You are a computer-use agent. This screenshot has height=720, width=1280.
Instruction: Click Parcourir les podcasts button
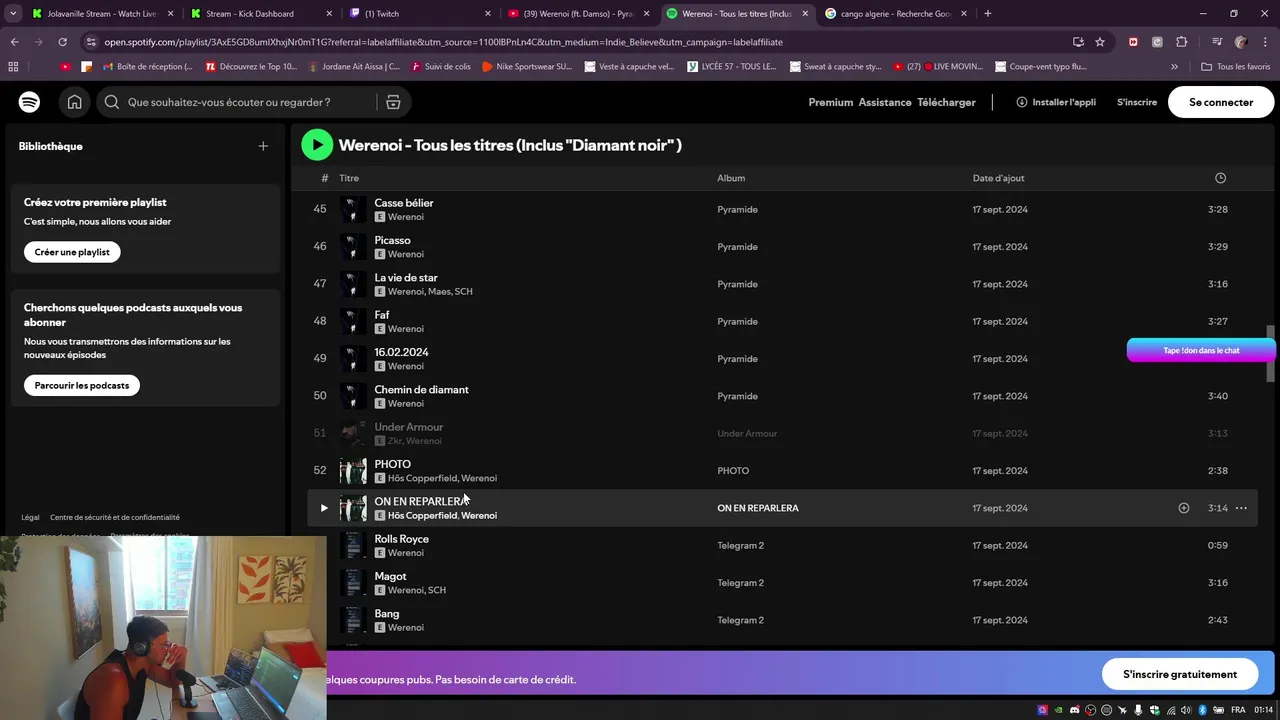pyautogui.click(x=82, y=385)
